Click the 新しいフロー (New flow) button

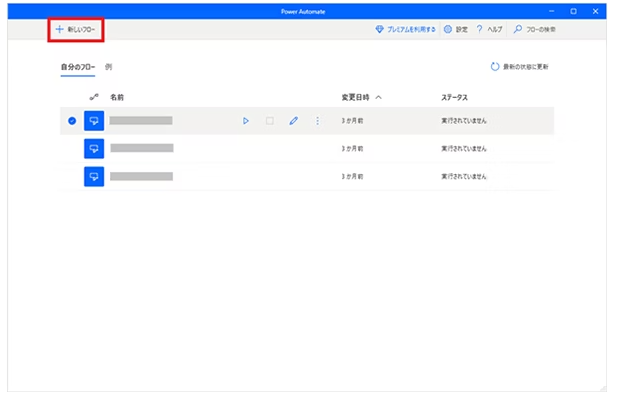click(76, 30)
